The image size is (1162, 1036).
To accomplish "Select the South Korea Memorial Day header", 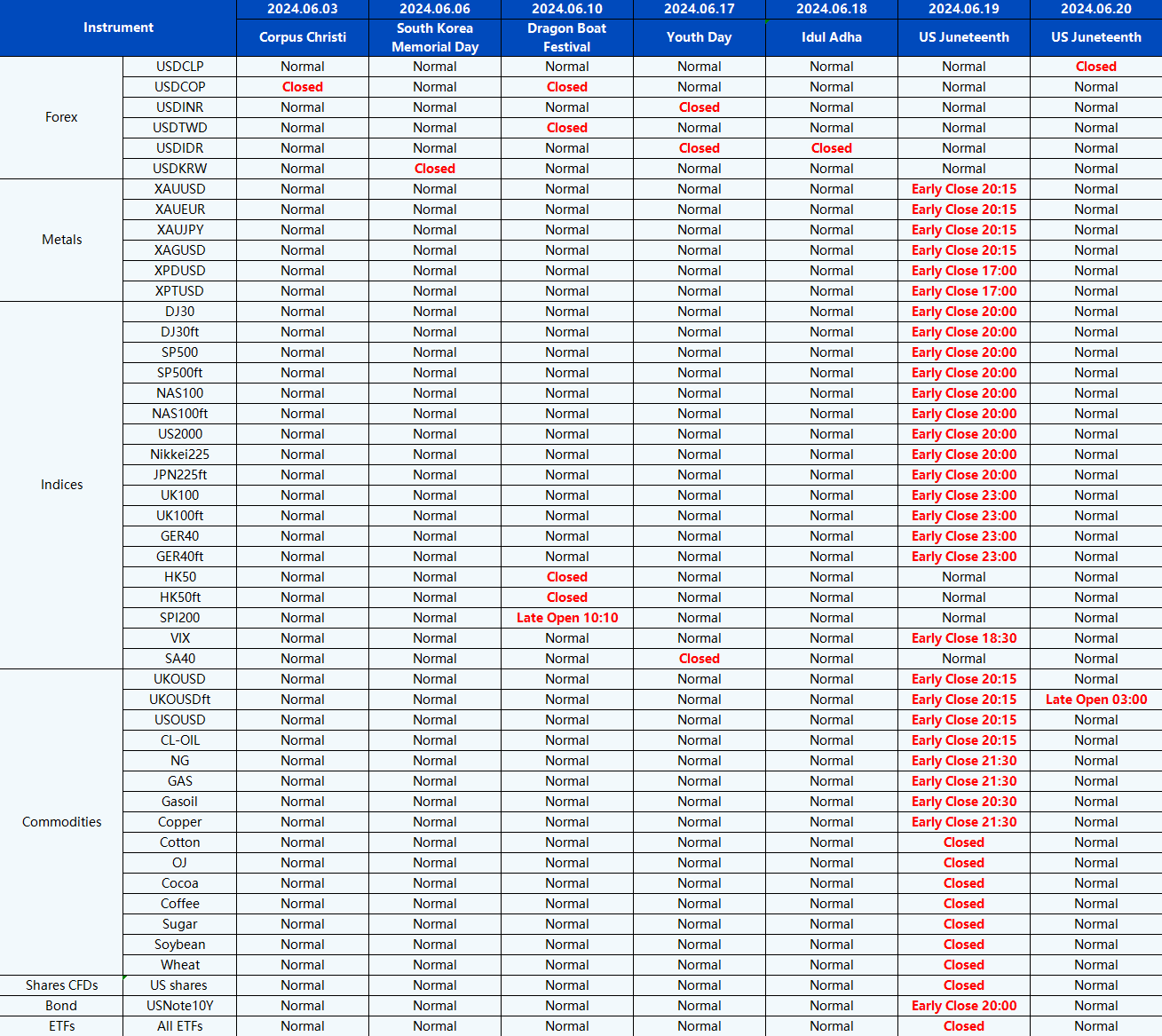I will (x=434, y=37).
